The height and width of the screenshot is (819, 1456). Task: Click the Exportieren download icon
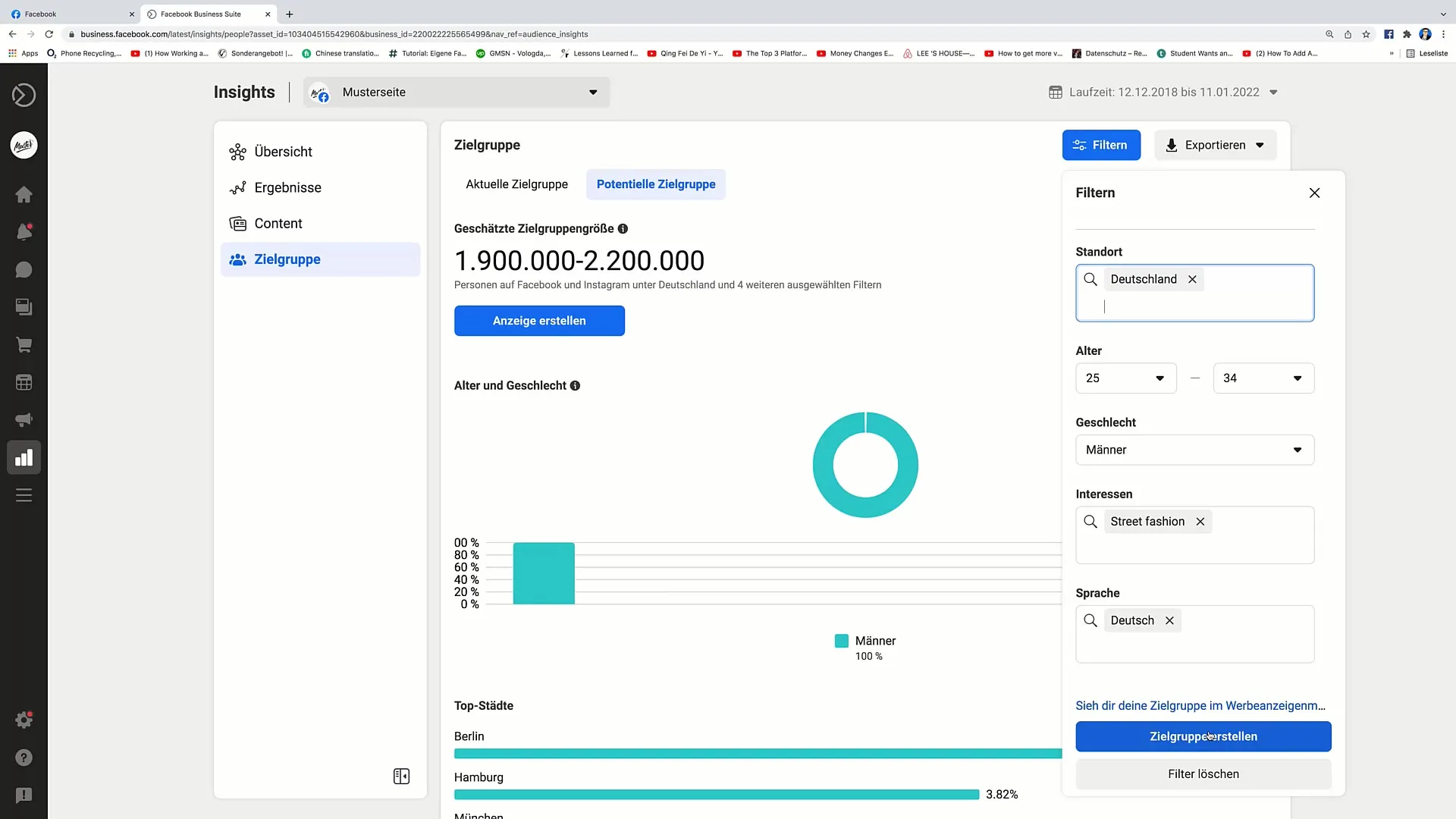coord(1169,145)
